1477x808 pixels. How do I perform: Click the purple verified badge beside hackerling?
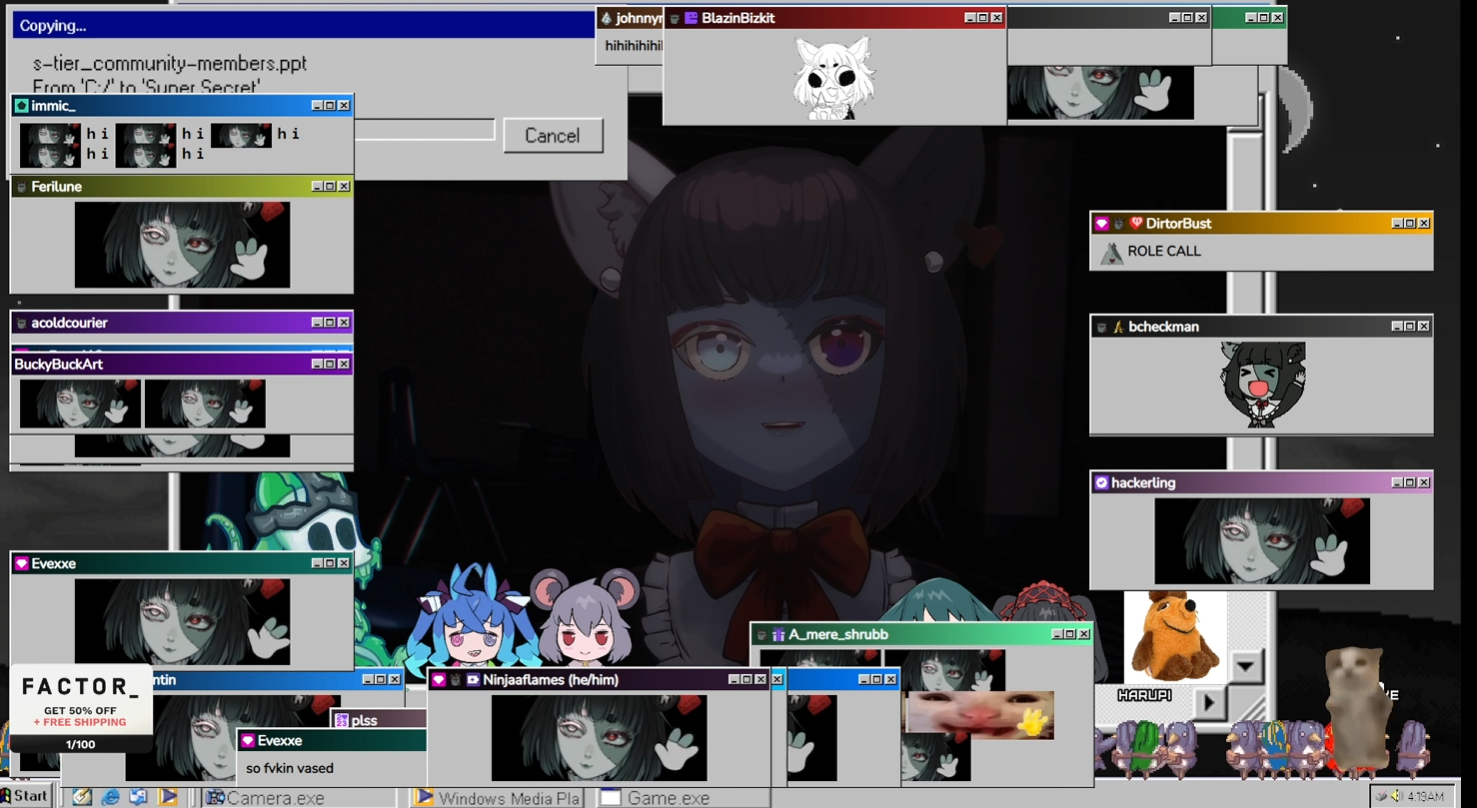(x=1101, y=483)
